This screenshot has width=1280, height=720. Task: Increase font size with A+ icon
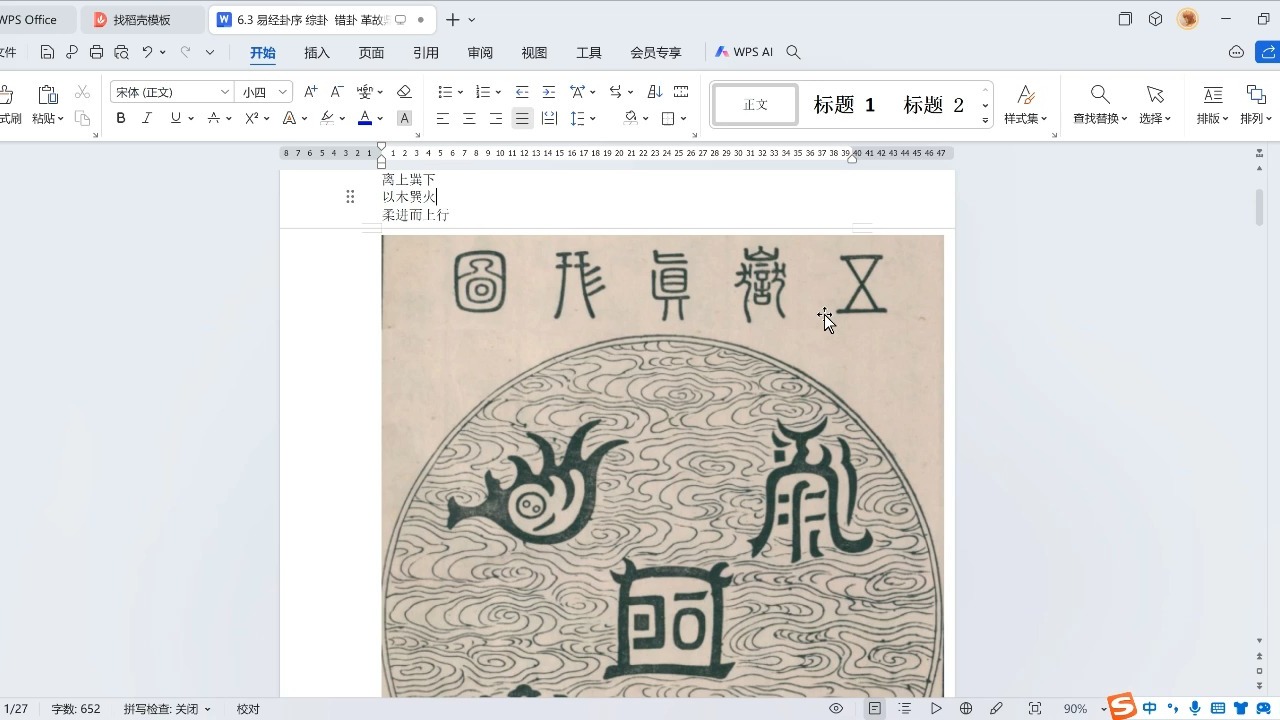pos(310,92)
